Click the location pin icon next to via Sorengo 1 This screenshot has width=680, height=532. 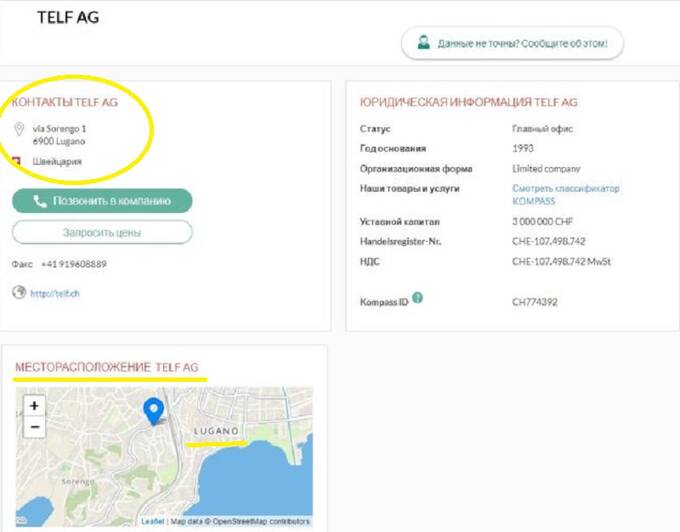[x=19, y=129]
